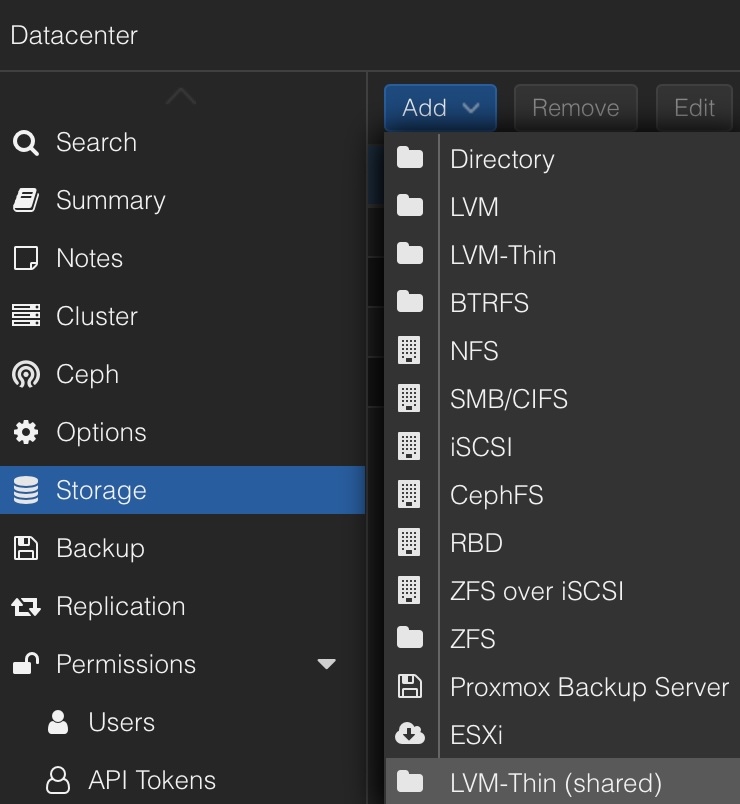Select the ZFS menu item
The image size is (740, 804).
coord(563,638)
